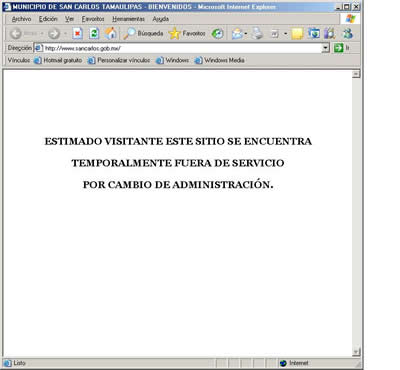Viewport: 400px width, 370px height.
Task: Open the Hotmail gratuito link
Action: tap(58, 60)
